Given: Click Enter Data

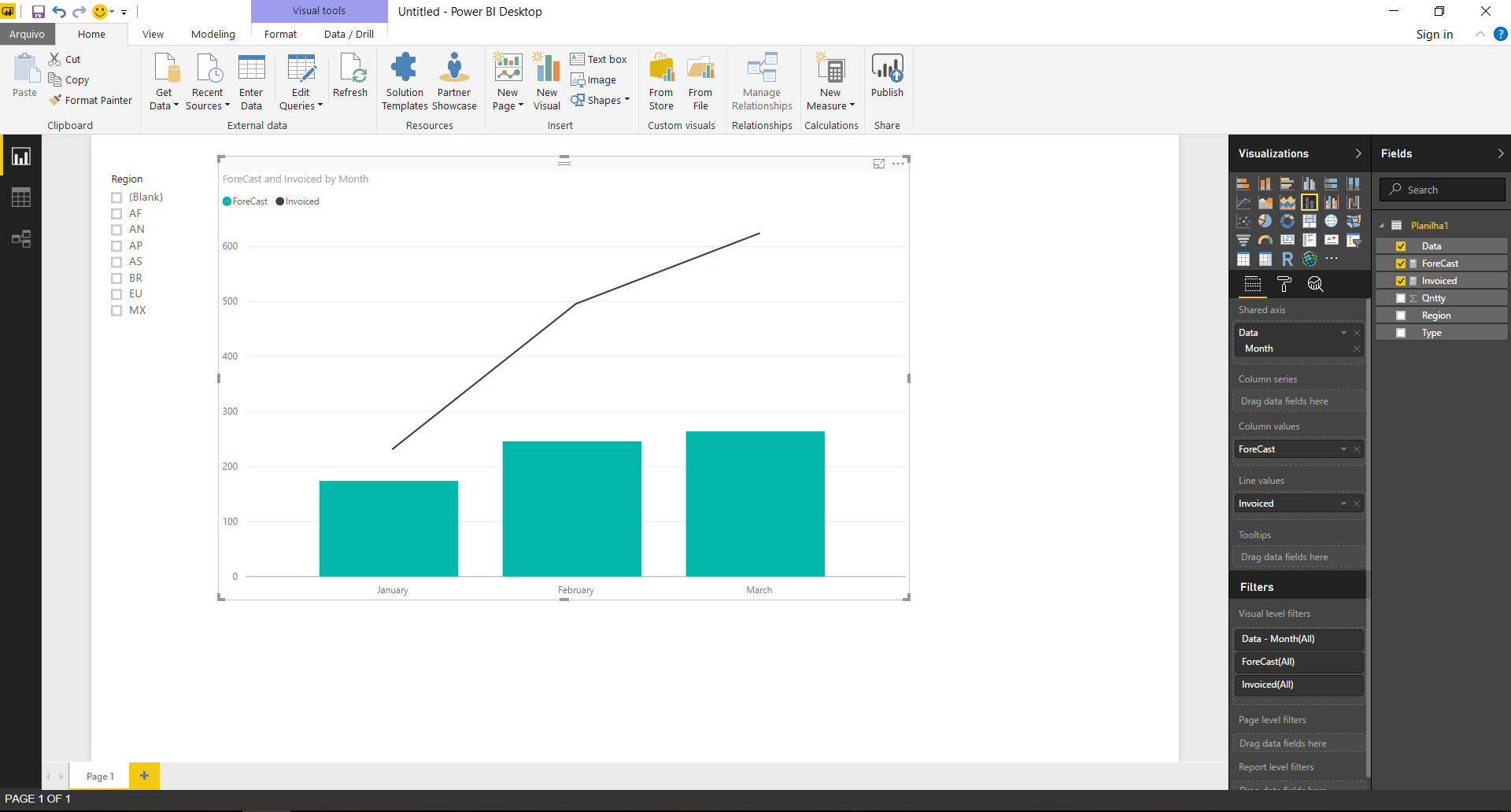Looking at the screenshot, I should point(251,83).
